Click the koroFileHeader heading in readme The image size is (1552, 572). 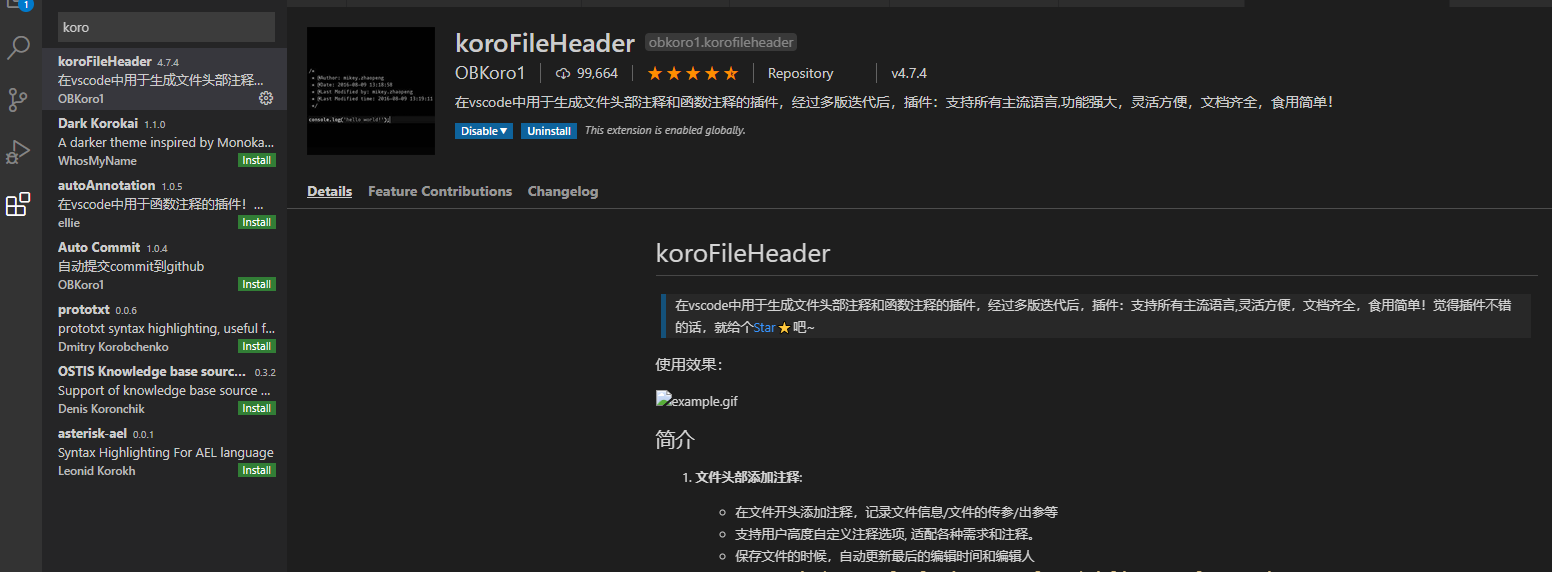pyautogui.click(x=743, y=253)
